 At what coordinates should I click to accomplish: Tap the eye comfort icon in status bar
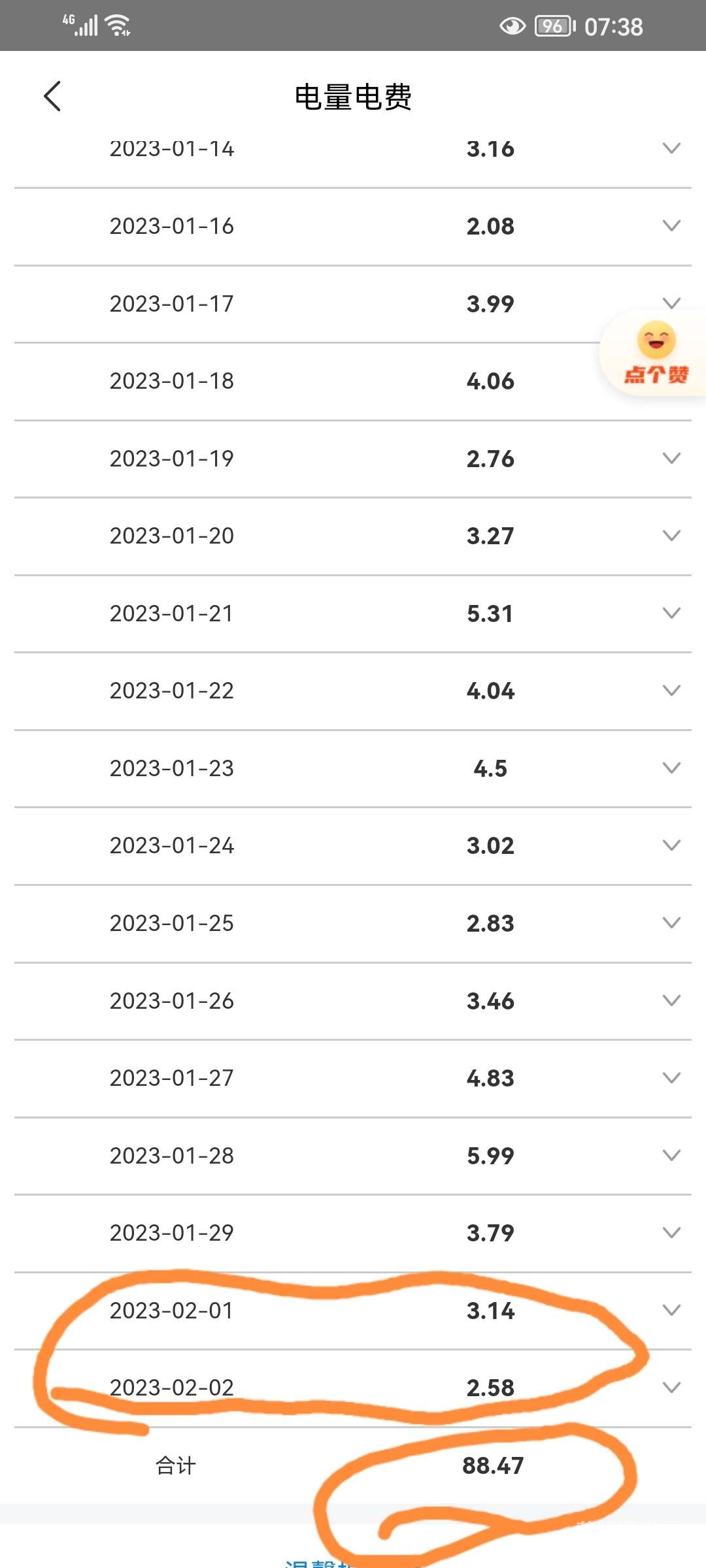coord(512,26)
